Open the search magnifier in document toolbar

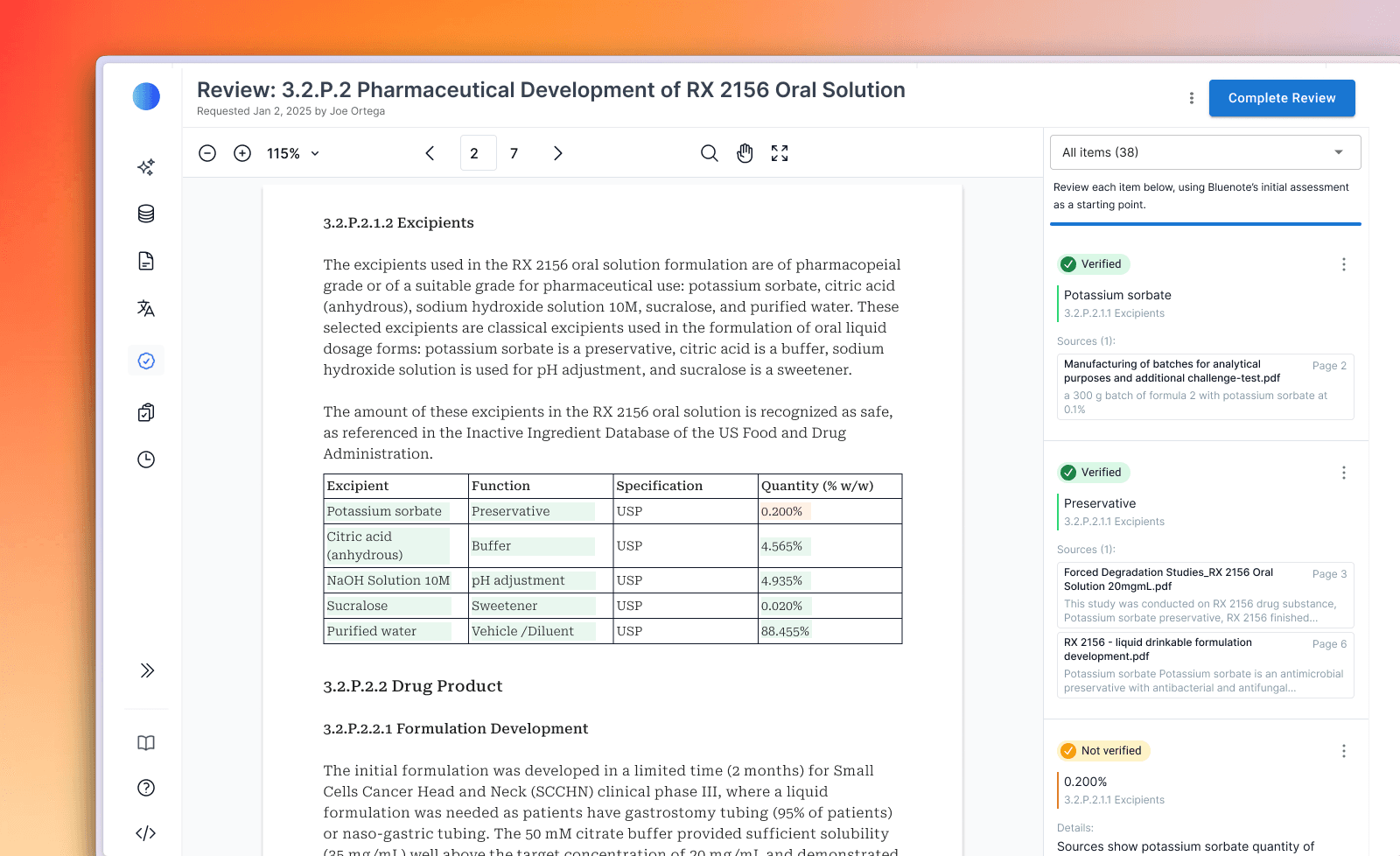tap(709, 153)
